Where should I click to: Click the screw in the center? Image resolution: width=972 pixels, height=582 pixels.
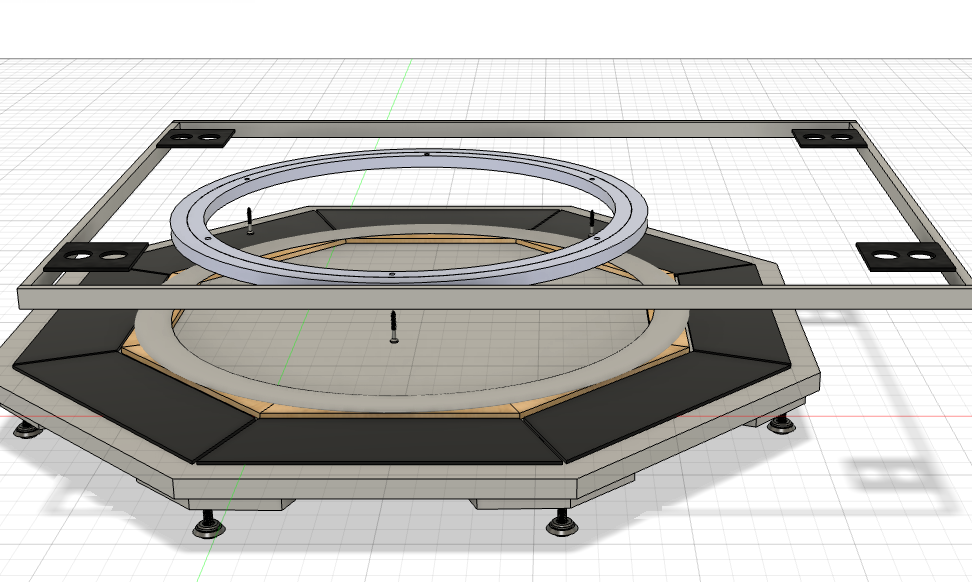tap(394, 327)
